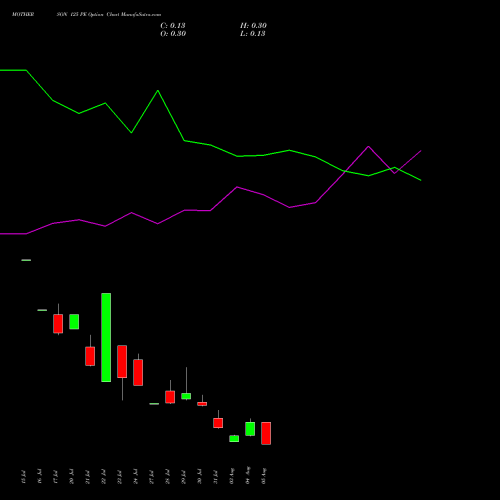
Task: Click the '31 Jul' date label
Action: tap(215, 477)
